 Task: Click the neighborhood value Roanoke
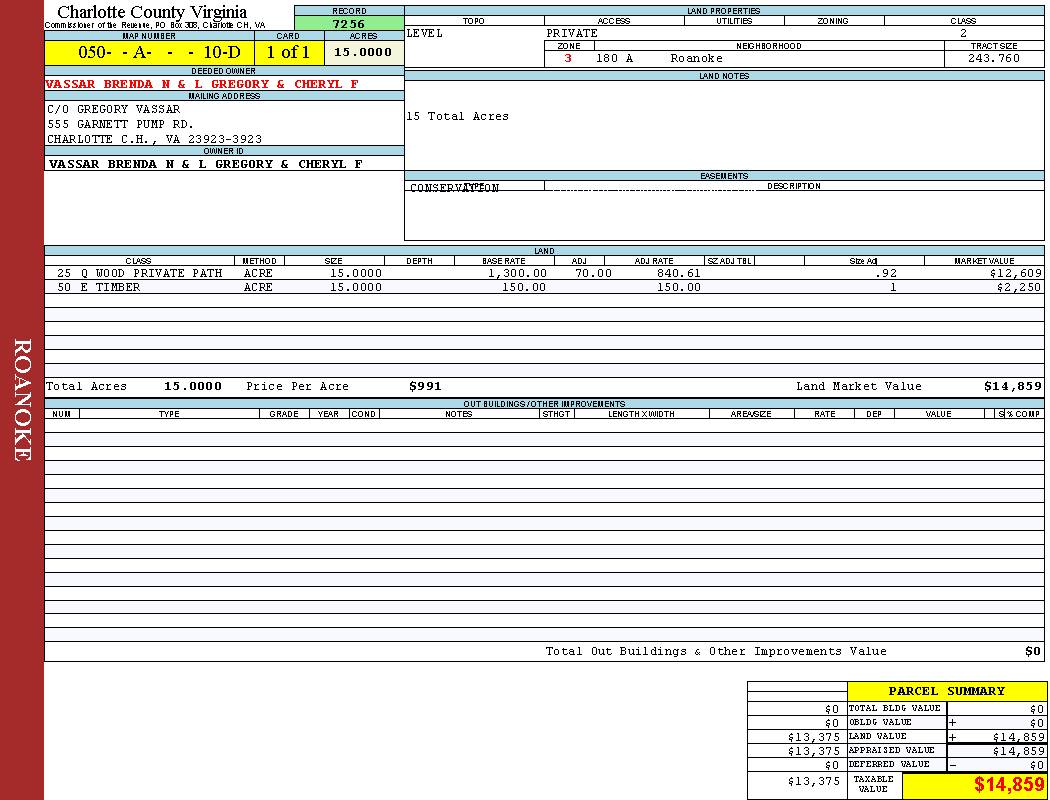[x=696, y=58]
